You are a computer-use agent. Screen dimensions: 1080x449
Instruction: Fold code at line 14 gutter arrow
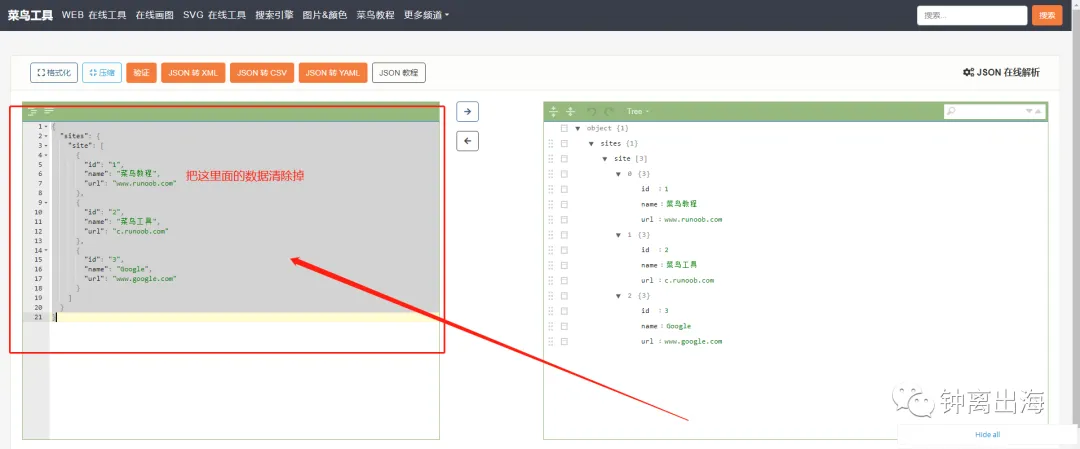[x=45, y=250]
